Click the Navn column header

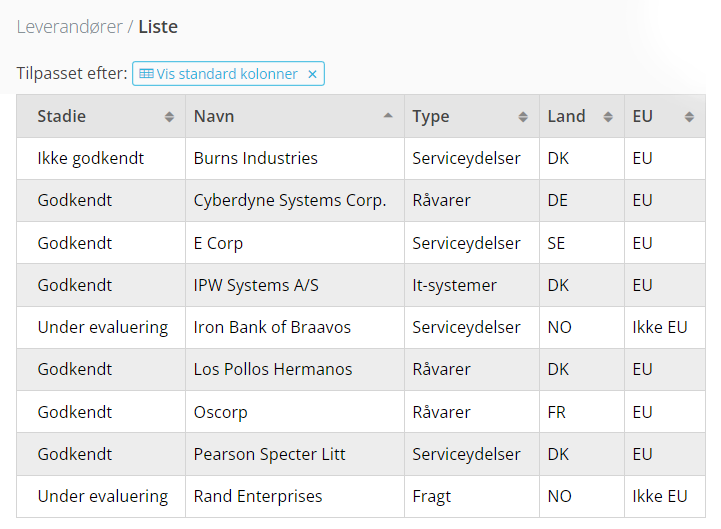coord(295,116)
